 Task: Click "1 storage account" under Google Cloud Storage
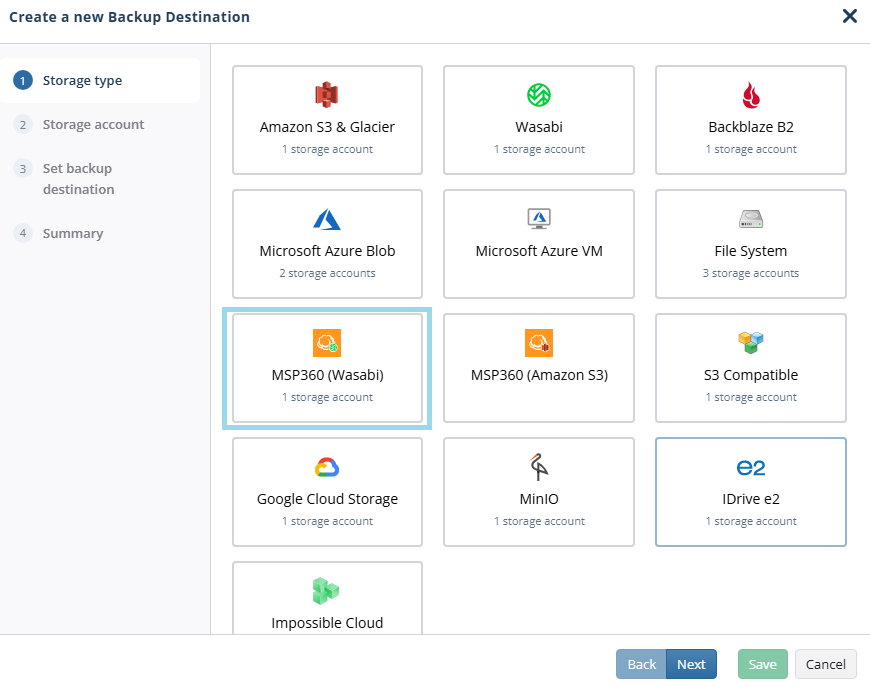coord(327,521)
